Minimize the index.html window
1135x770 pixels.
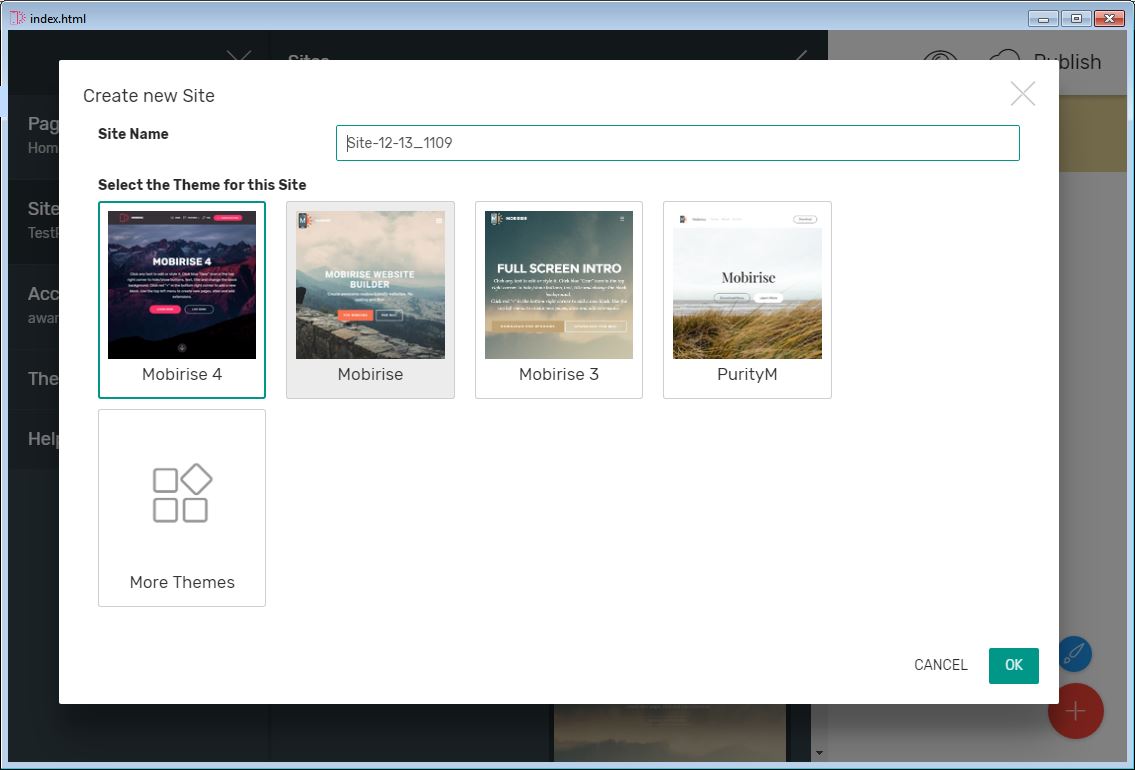1043,18
